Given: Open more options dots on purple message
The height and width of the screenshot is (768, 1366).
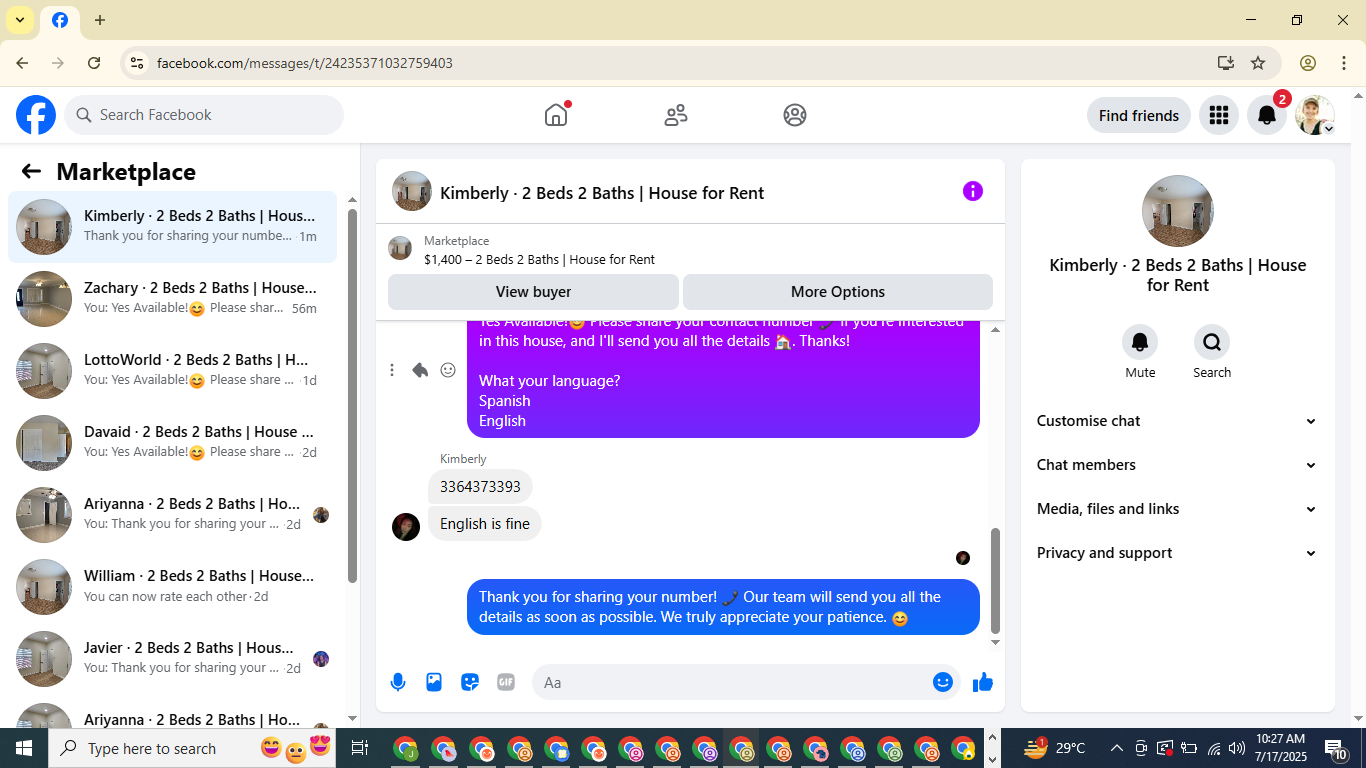Looking at the screenshot, I should click(392, 370).
